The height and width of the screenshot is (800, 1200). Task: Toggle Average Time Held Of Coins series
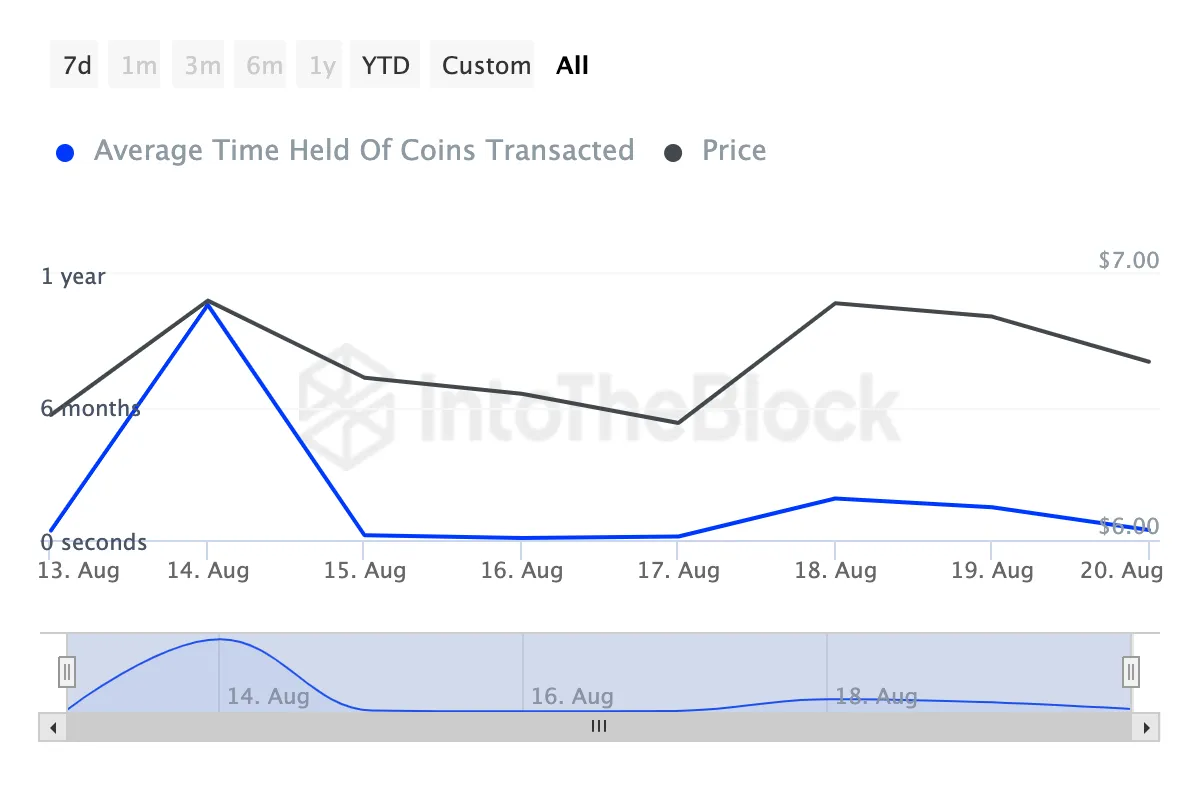click(x=364, y=151)
